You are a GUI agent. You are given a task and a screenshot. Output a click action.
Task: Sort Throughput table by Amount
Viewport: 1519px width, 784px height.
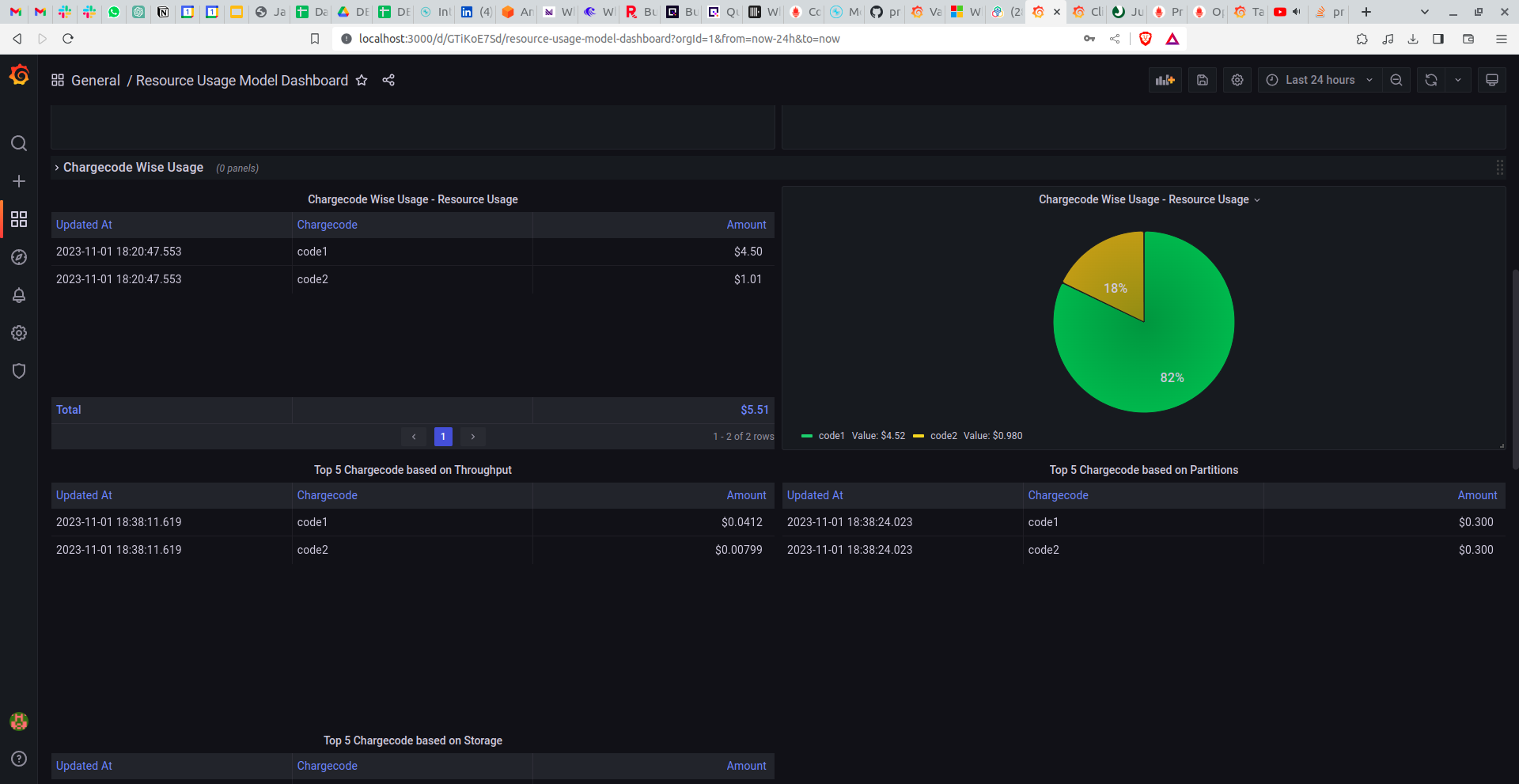[x=747, y=495]
